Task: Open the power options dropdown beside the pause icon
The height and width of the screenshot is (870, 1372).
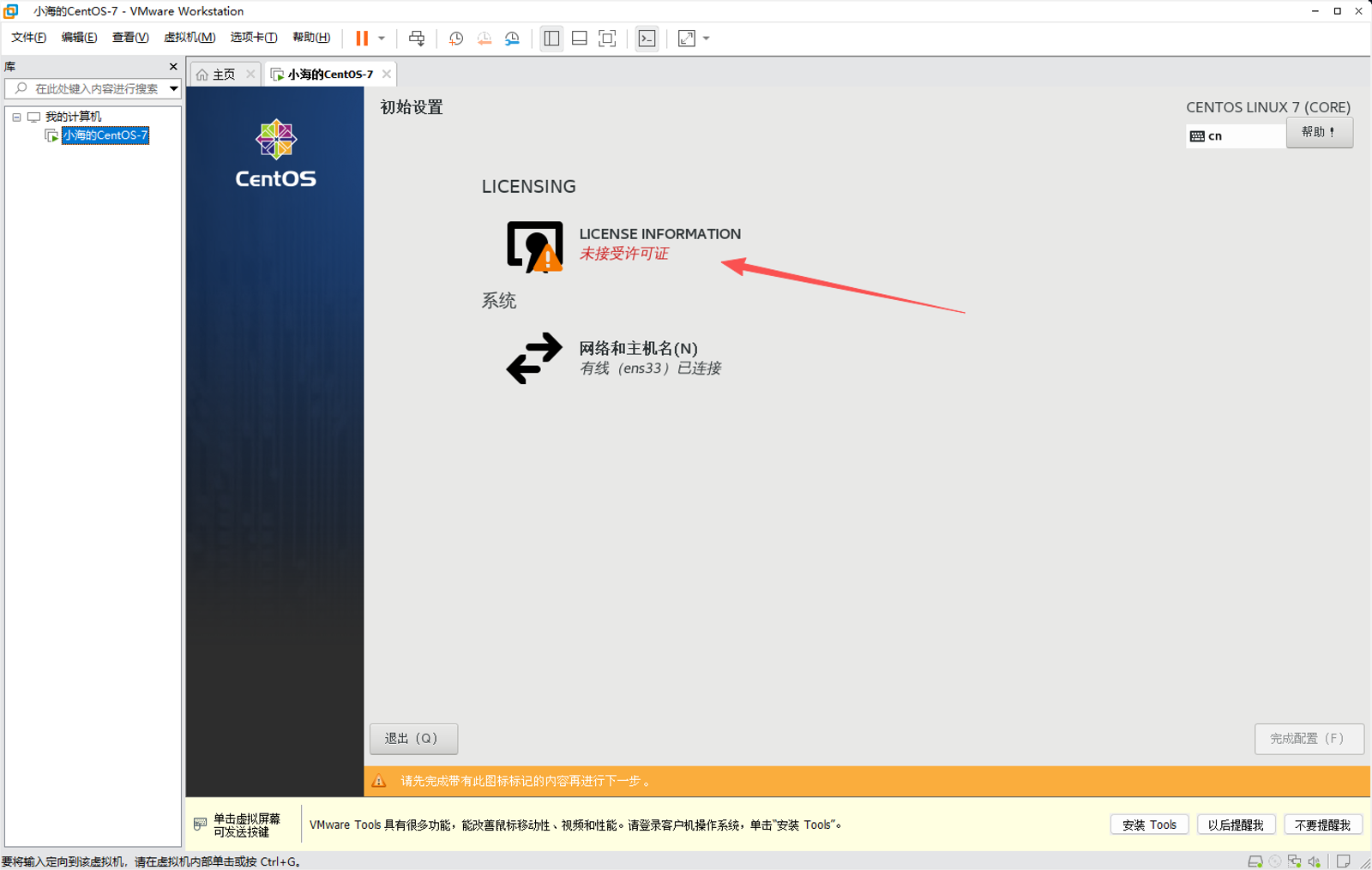Action: click(382, 38)
